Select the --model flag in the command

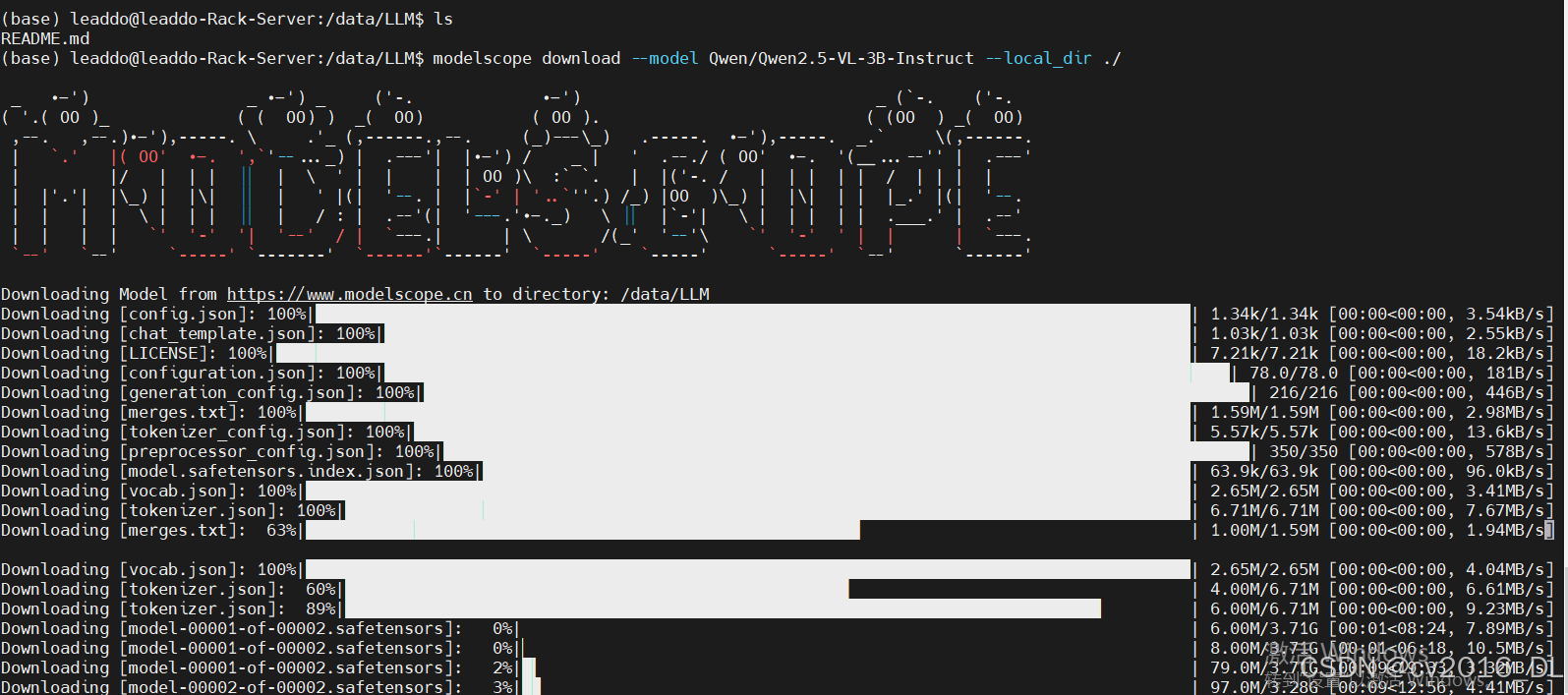point(665,58)
